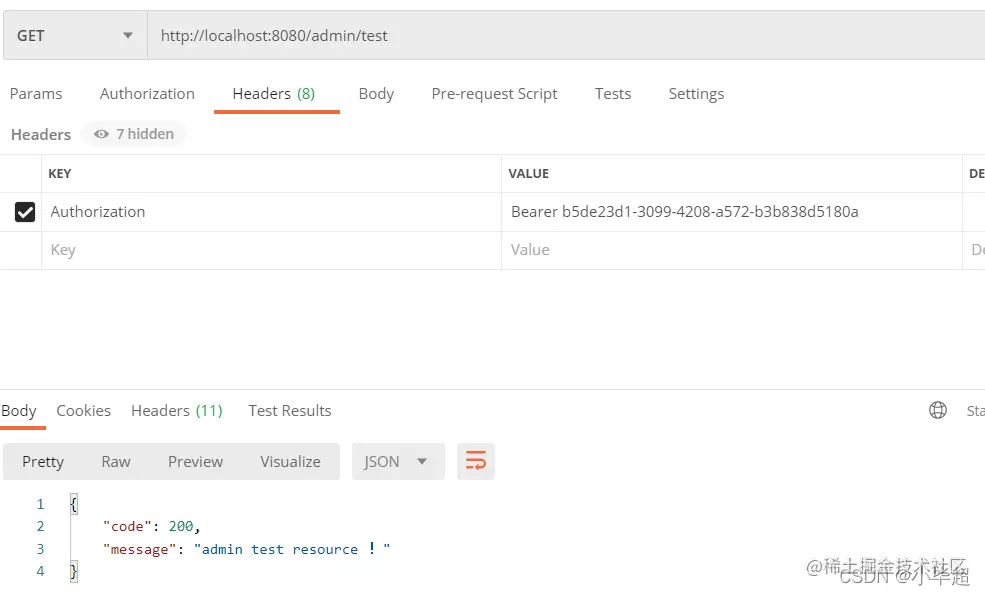Switch to Pre-request Script tab

(x=494, y=94)
